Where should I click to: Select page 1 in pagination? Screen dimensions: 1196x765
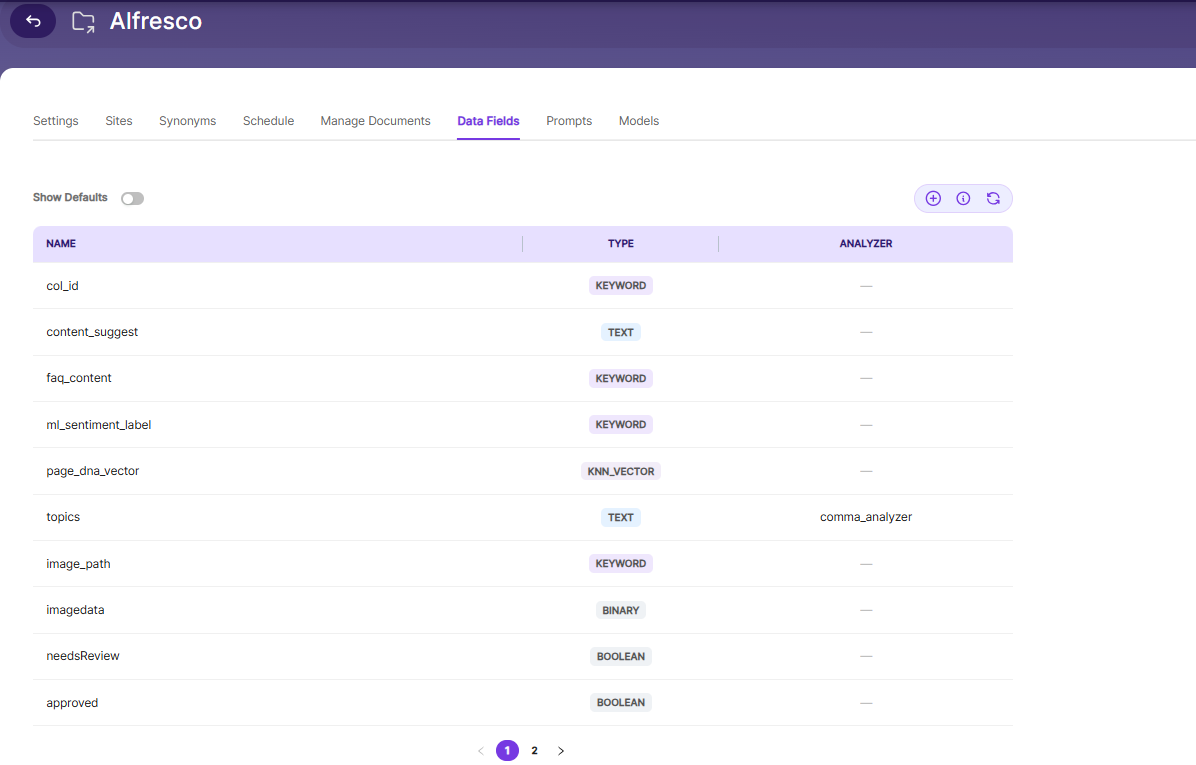tap(507, 751)
